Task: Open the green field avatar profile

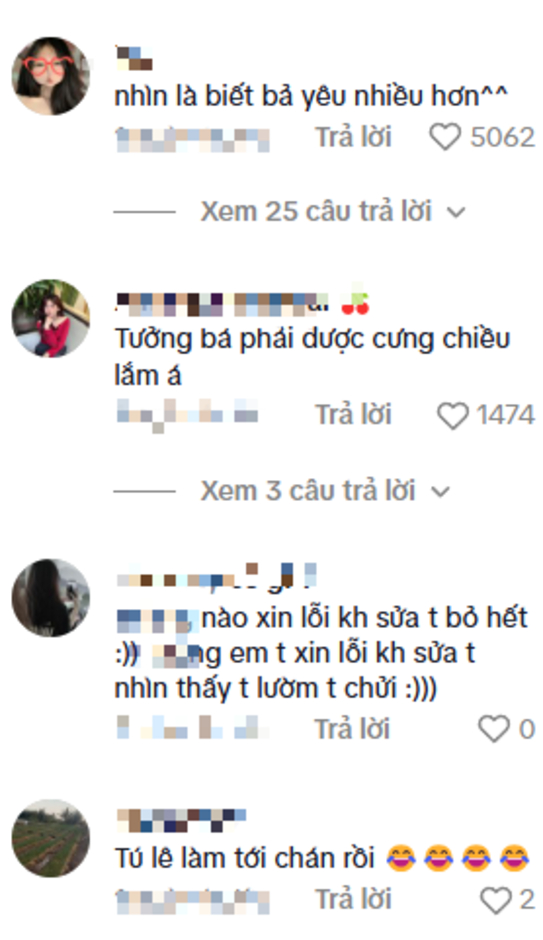Action: pyautogui.click(x=51, y=838)
